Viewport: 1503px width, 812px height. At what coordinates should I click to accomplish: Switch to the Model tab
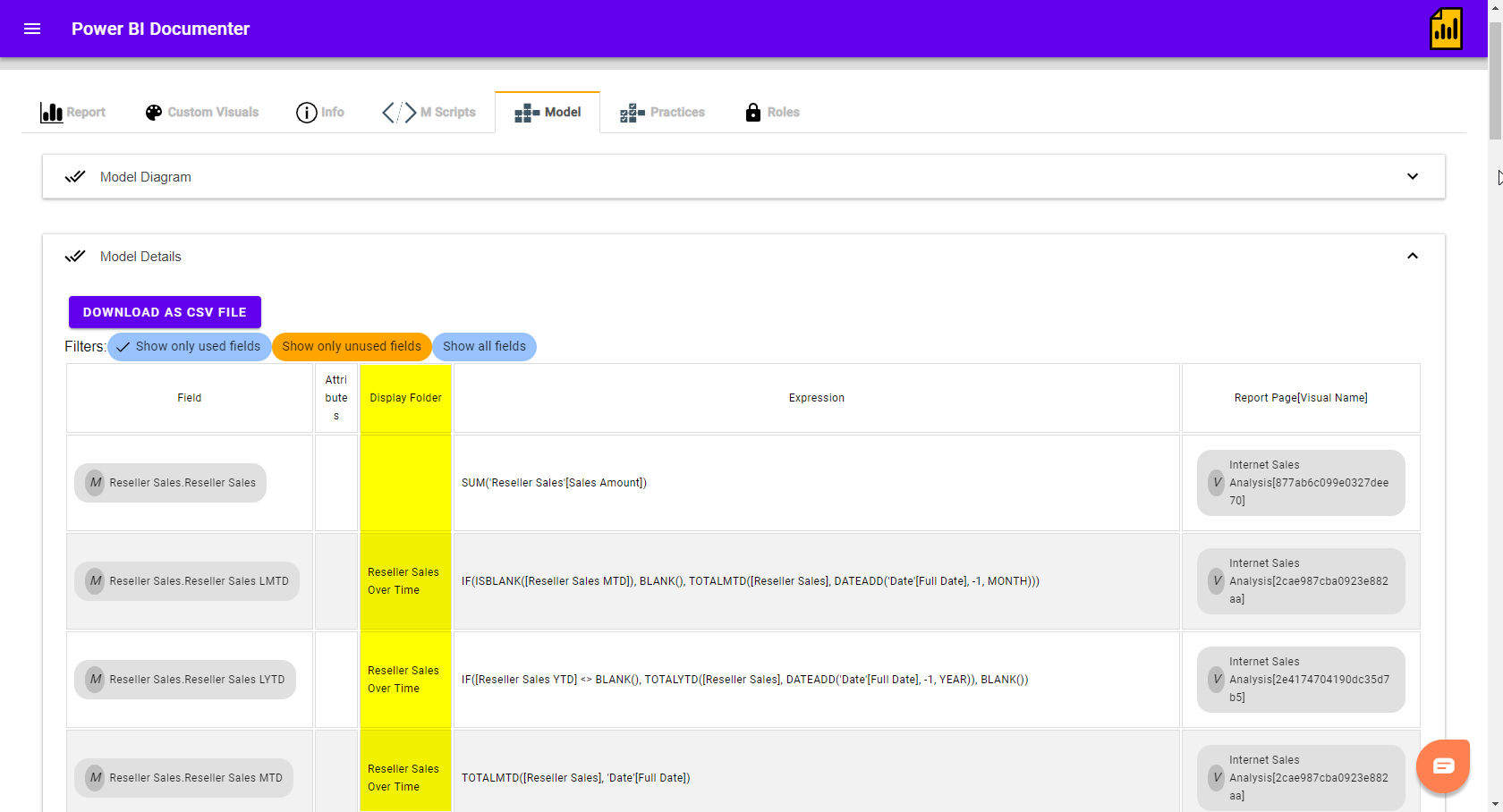(548, 112)
